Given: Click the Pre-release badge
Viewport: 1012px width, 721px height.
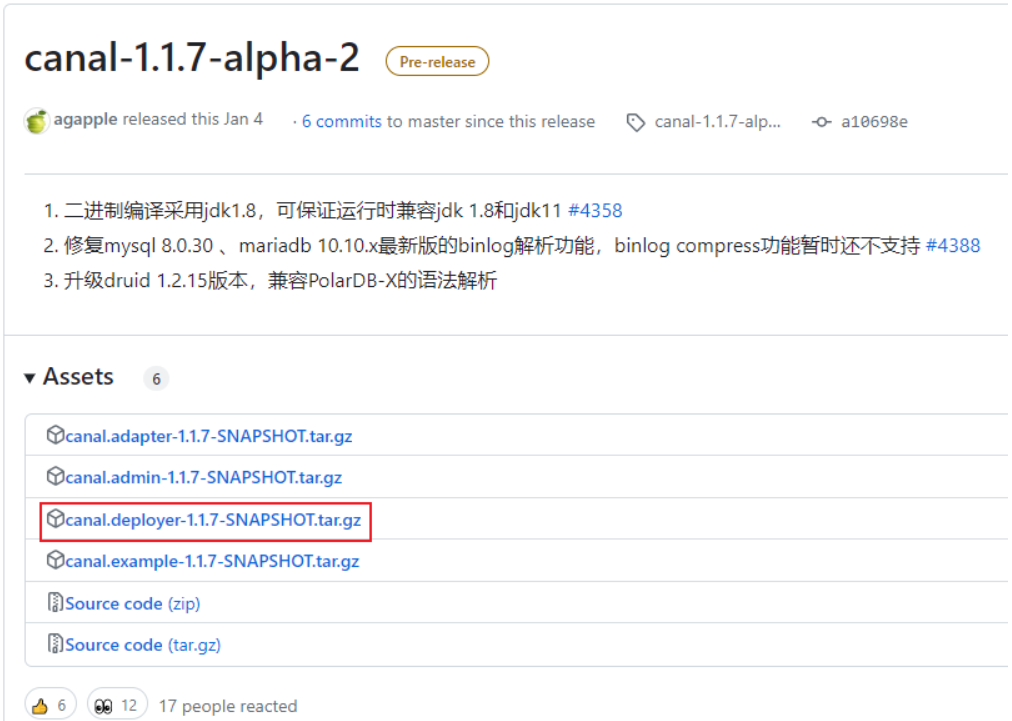Looking at the screenshot, I should (x=436, y=61).
